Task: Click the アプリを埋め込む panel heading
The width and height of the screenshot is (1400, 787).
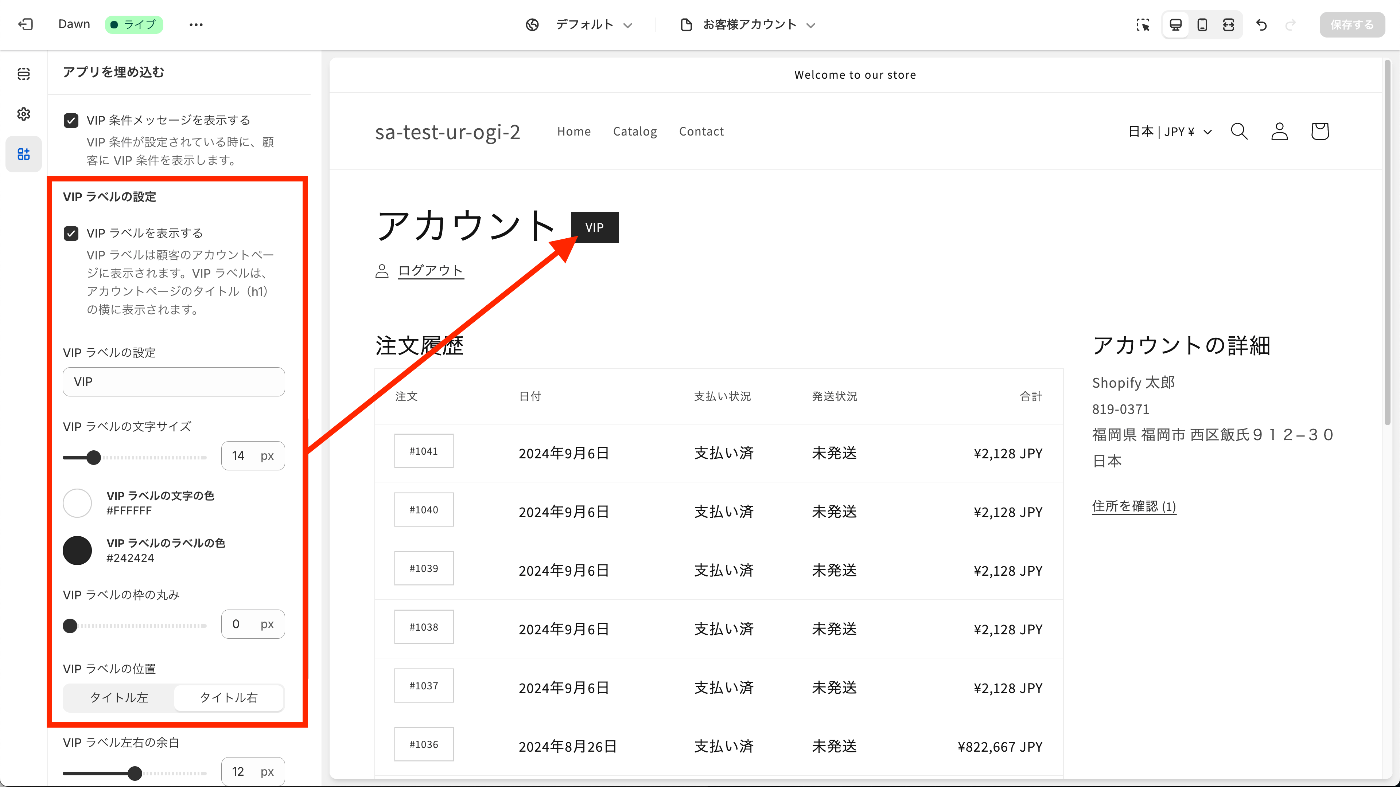Action: tap(113, 72)
